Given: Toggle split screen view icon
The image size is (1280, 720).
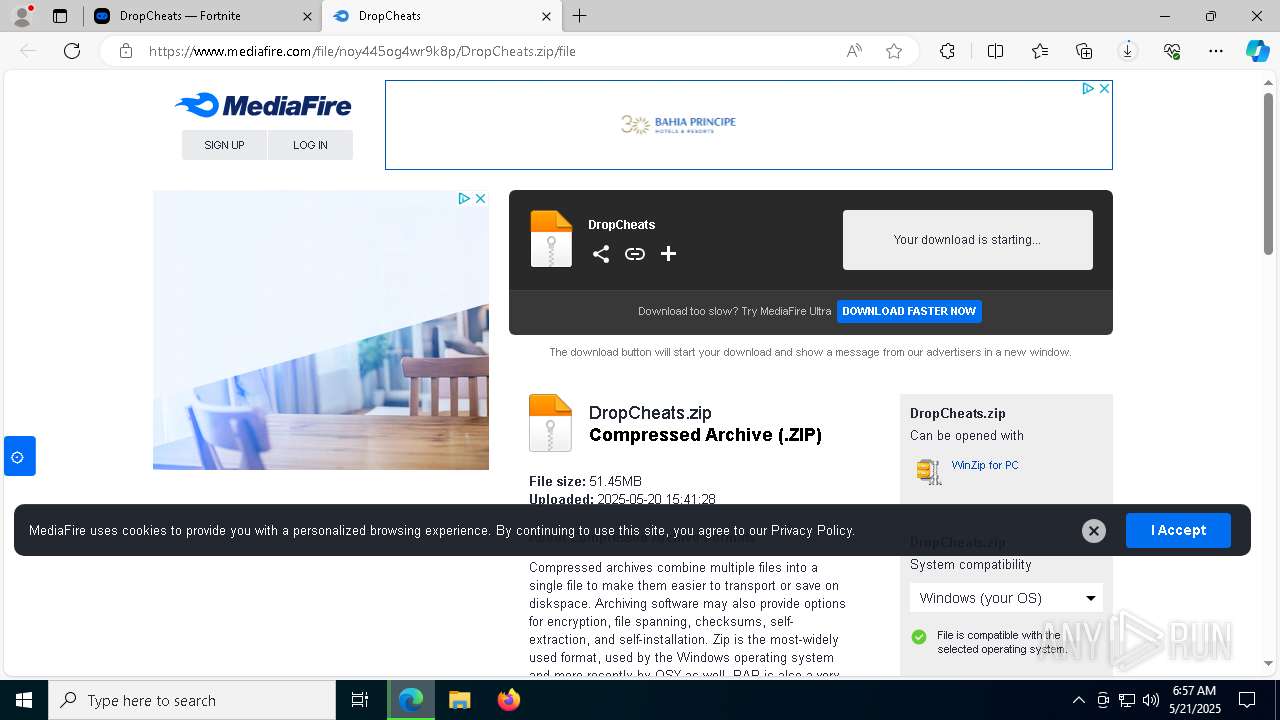Looking at the screenshot, I should tap(995, 51).
